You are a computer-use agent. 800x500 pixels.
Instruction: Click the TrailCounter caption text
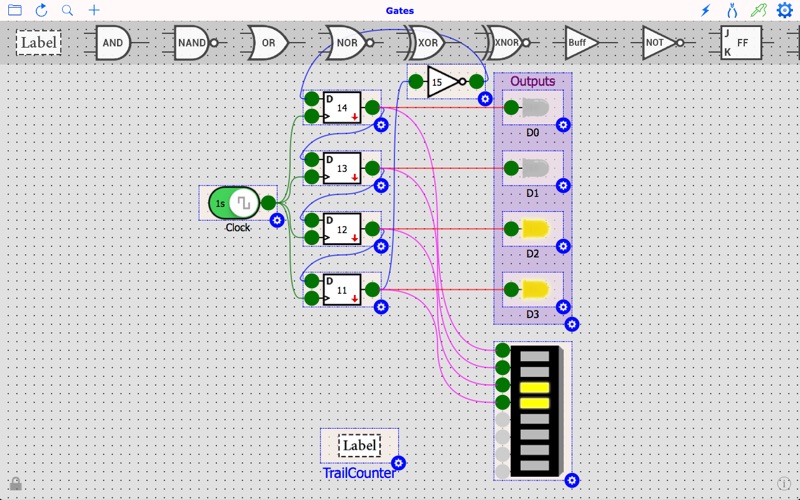point(359,473)
